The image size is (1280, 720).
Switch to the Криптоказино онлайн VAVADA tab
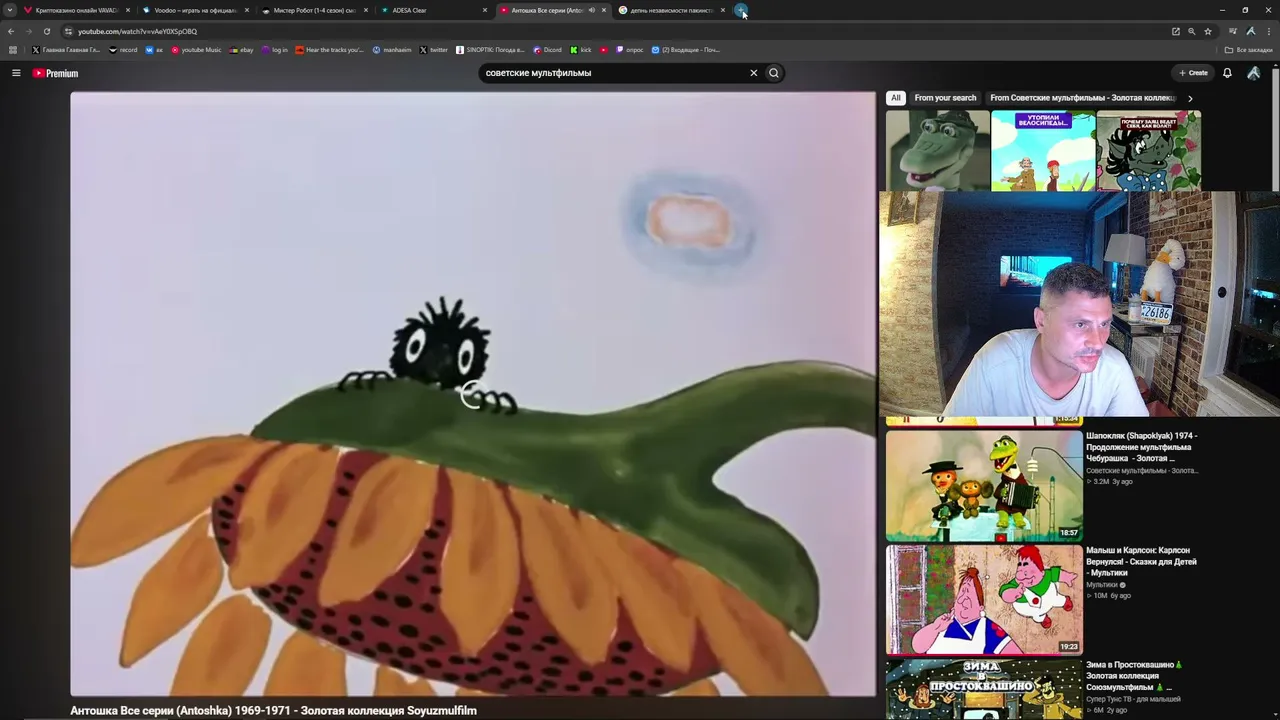coord(77,10)
